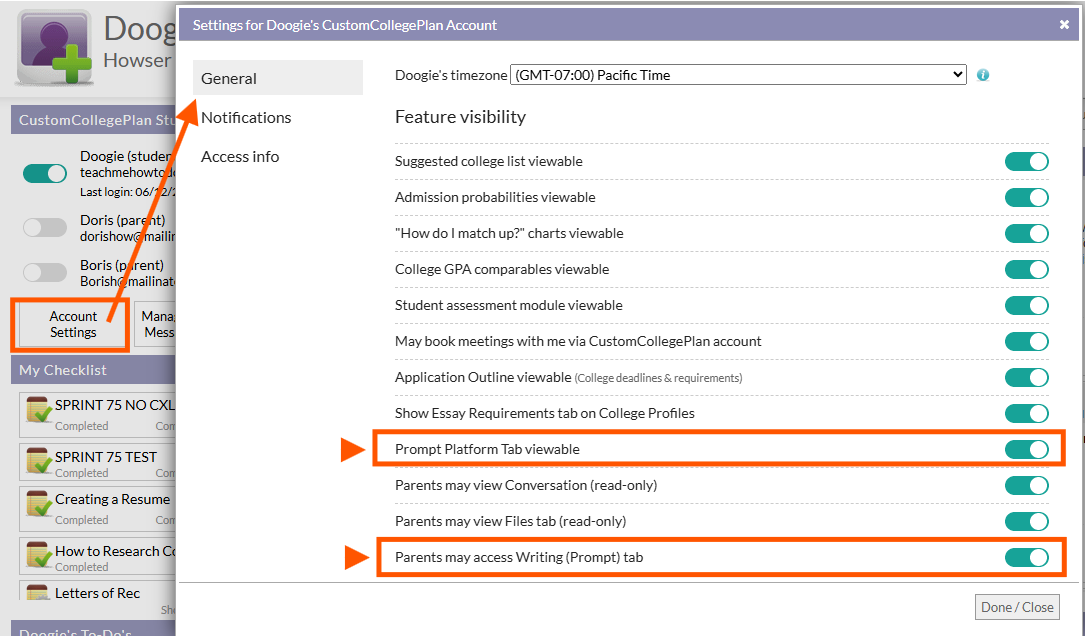Disable Parents may access Writing (Prompt) tab
1085x636 pixels.
point(1027,557)
